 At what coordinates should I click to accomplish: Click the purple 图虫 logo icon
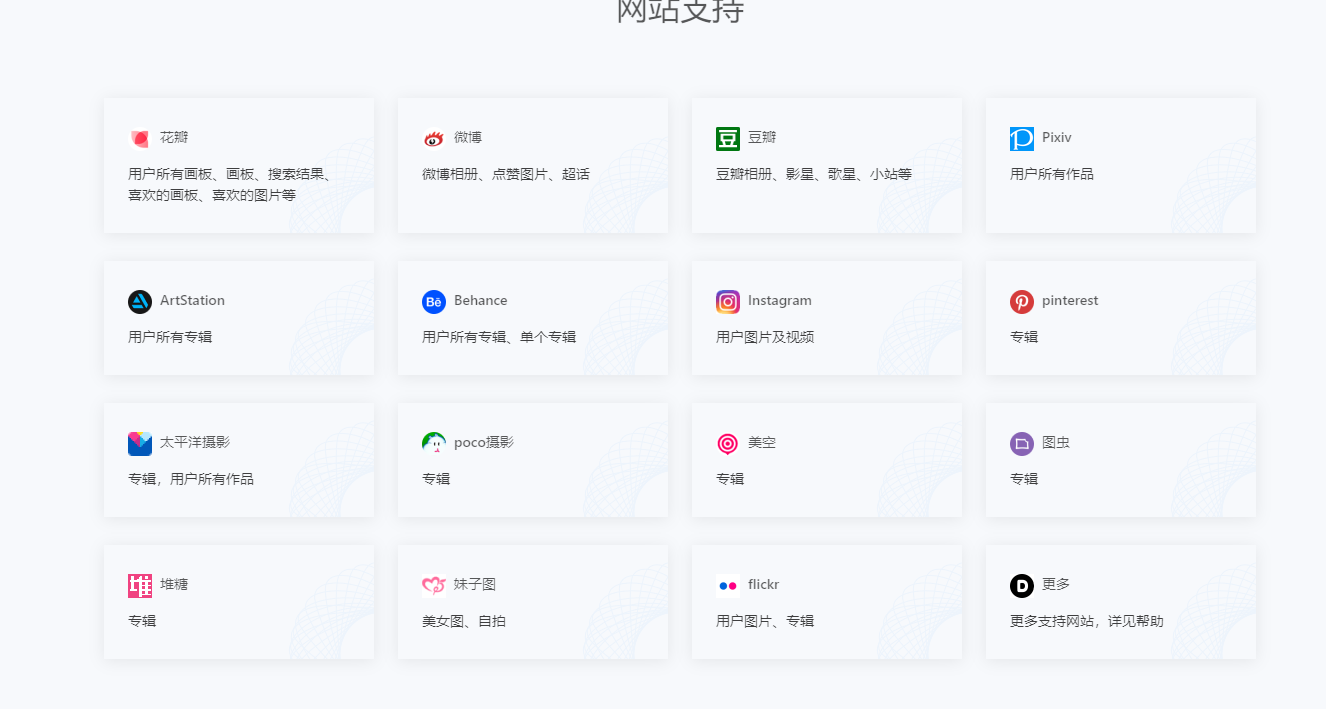(1022, 444)
